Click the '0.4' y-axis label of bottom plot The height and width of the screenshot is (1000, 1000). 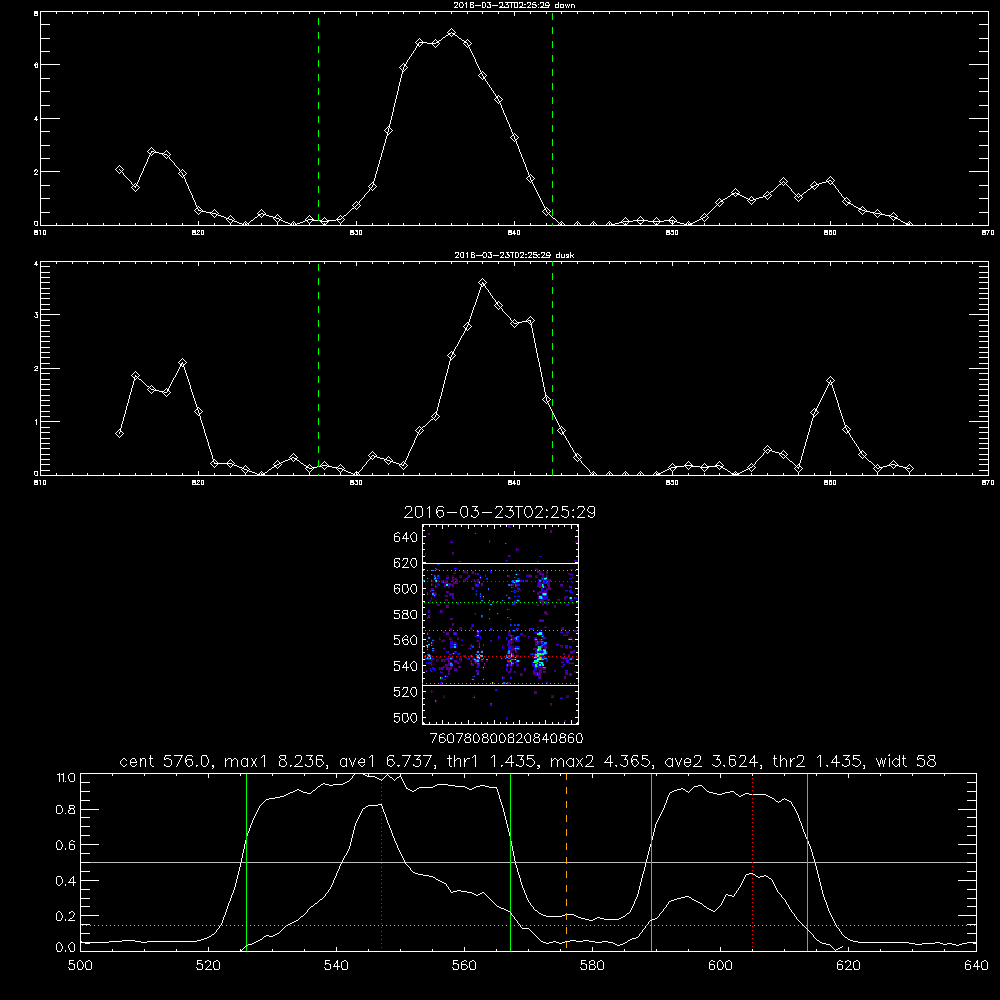click(66, 881)
